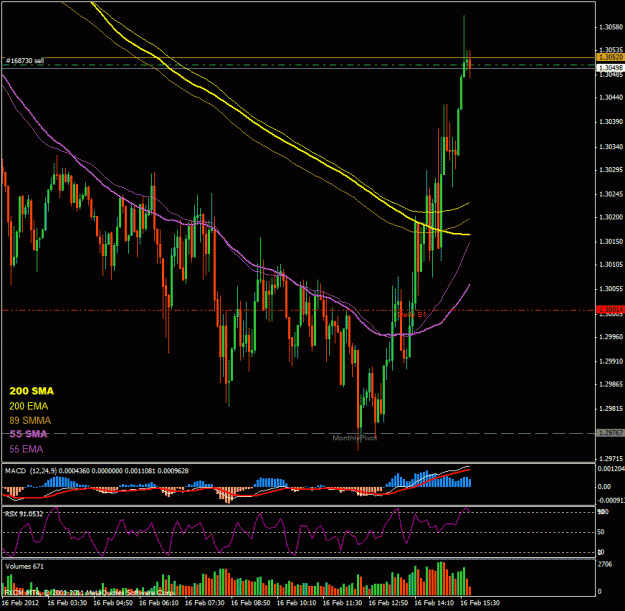Click the 16 Feb 15:30 time label
Screen dimensions: 625x611
(x=480, y=603)
